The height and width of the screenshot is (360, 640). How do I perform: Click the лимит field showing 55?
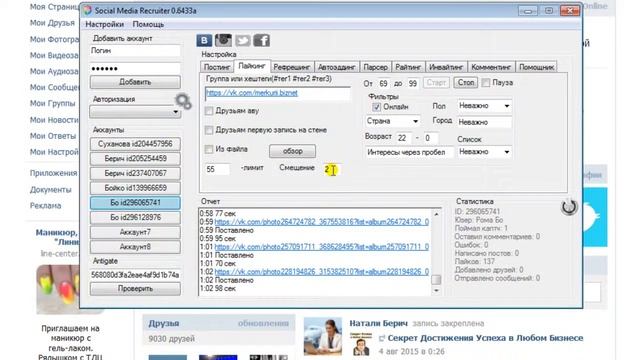pos(217,169)
